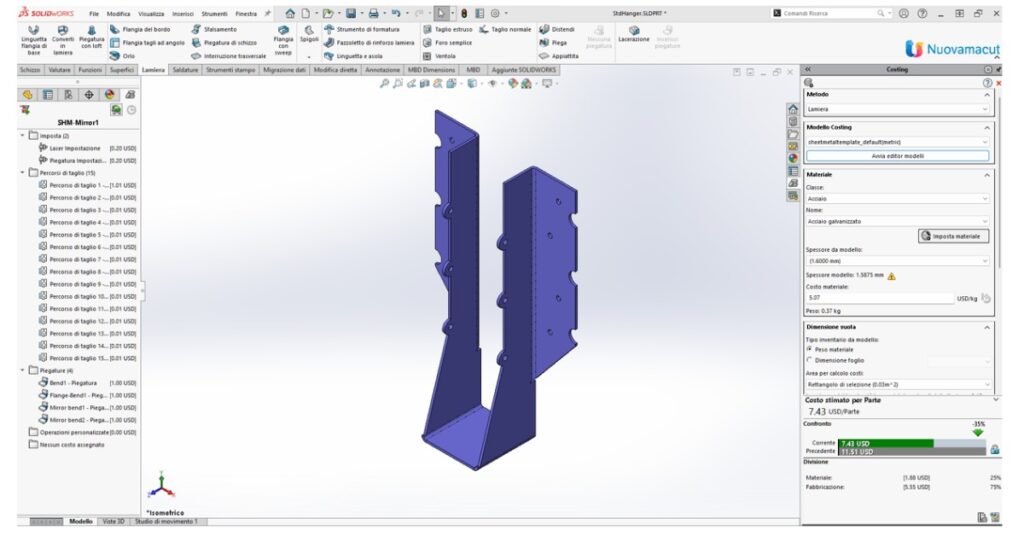Select Flangia tagli ad angolo tool
This screenshot has height=536, width=1024.
147,42
